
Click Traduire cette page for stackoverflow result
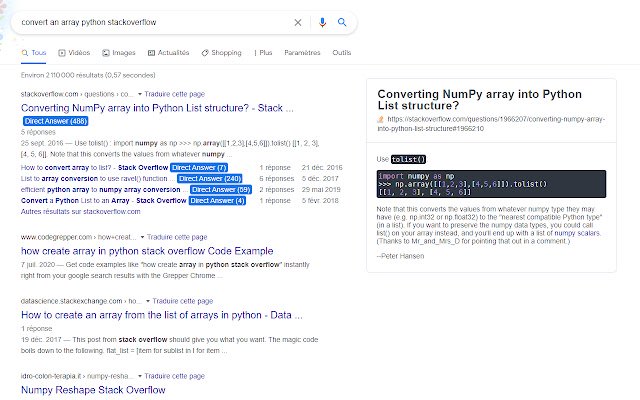(174, 94)
